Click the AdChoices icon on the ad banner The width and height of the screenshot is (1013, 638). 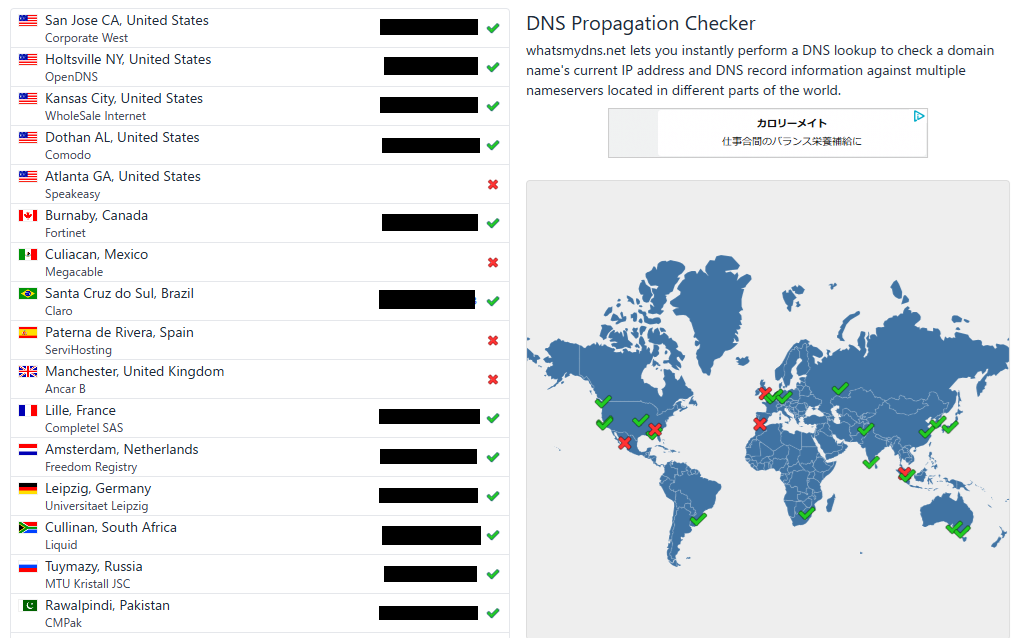[919, 116]
